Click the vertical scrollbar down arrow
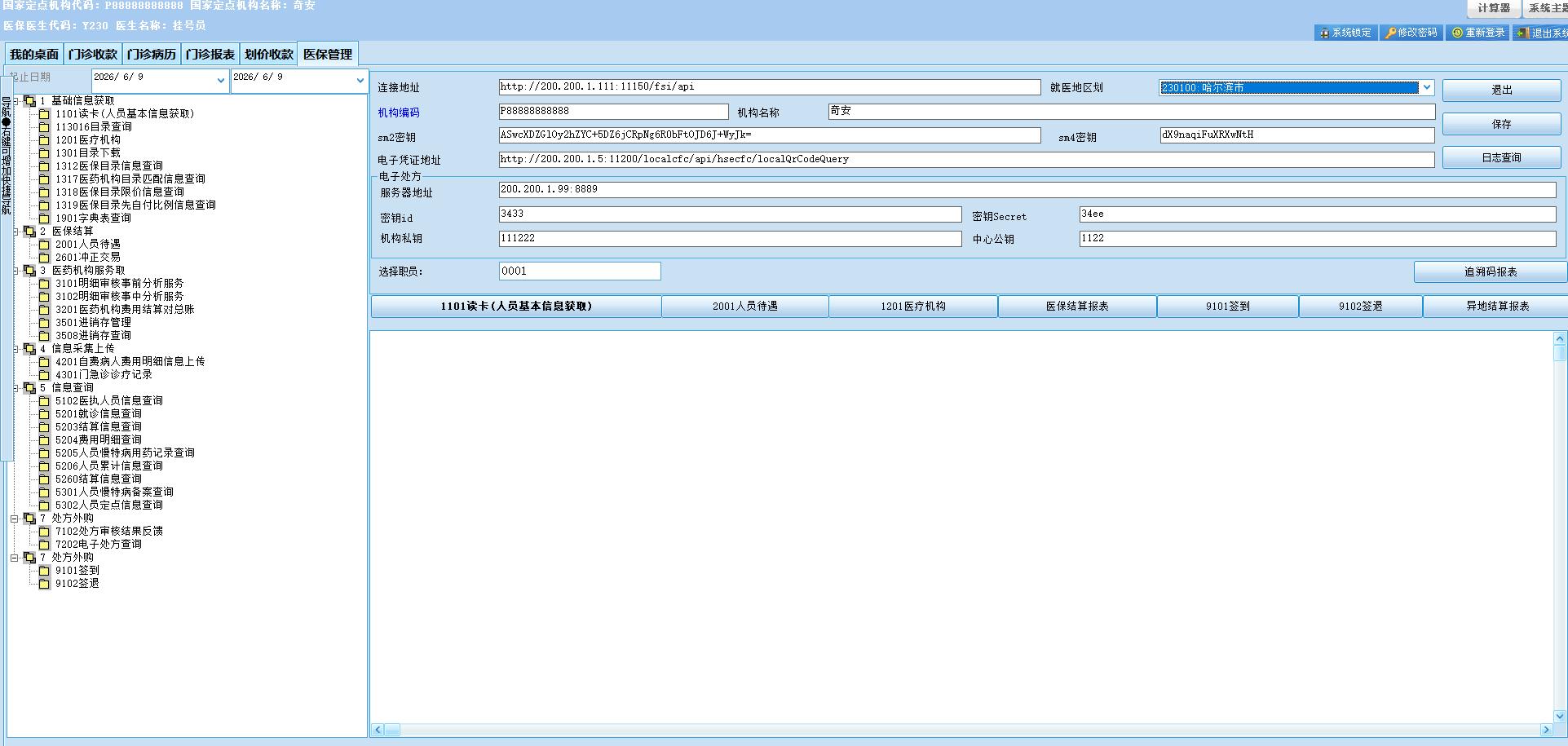 pos(1559,716)
